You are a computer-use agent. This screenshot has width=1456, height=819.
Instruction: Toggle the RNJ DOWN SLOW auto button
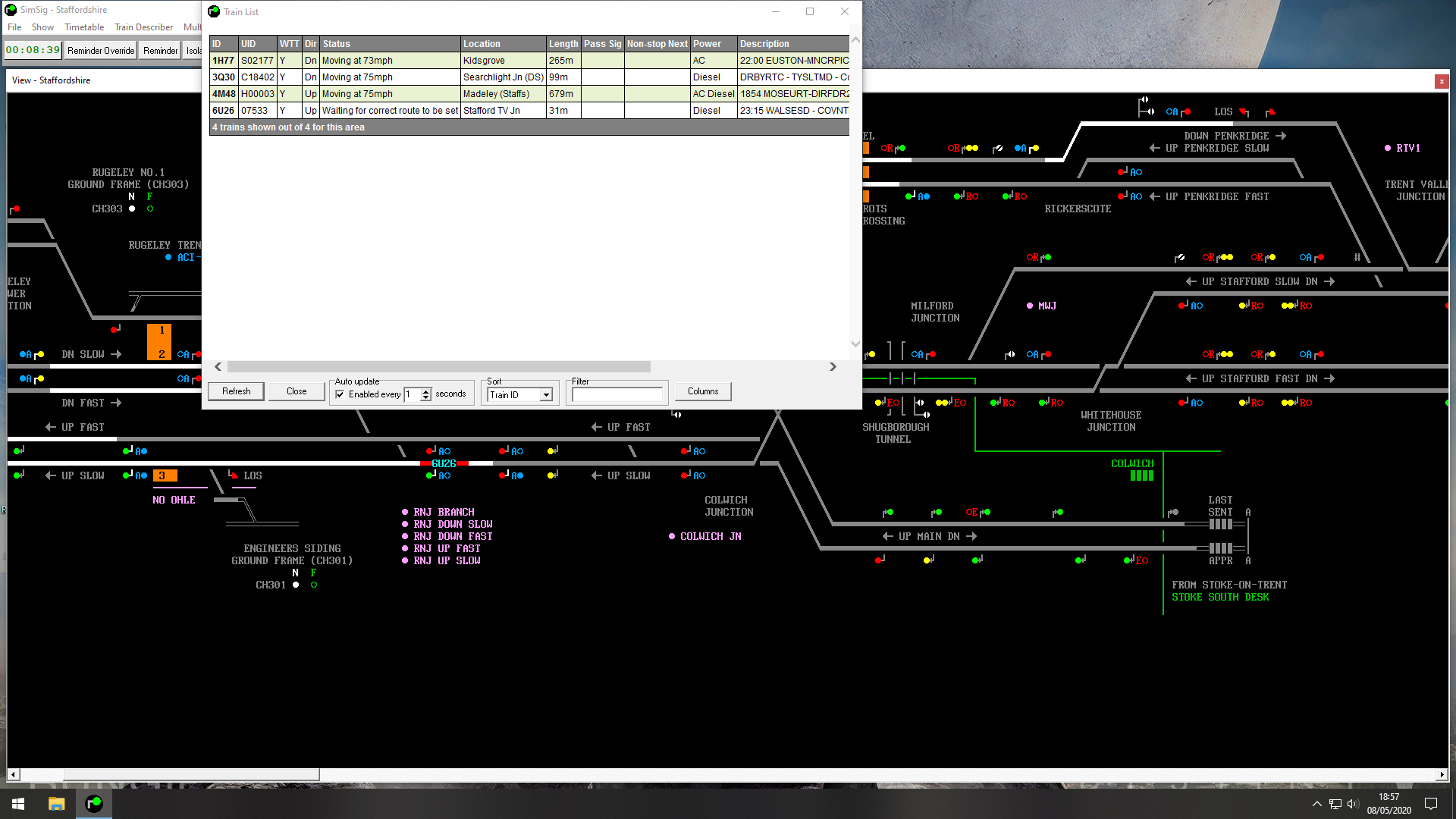[x=405, y=524]
